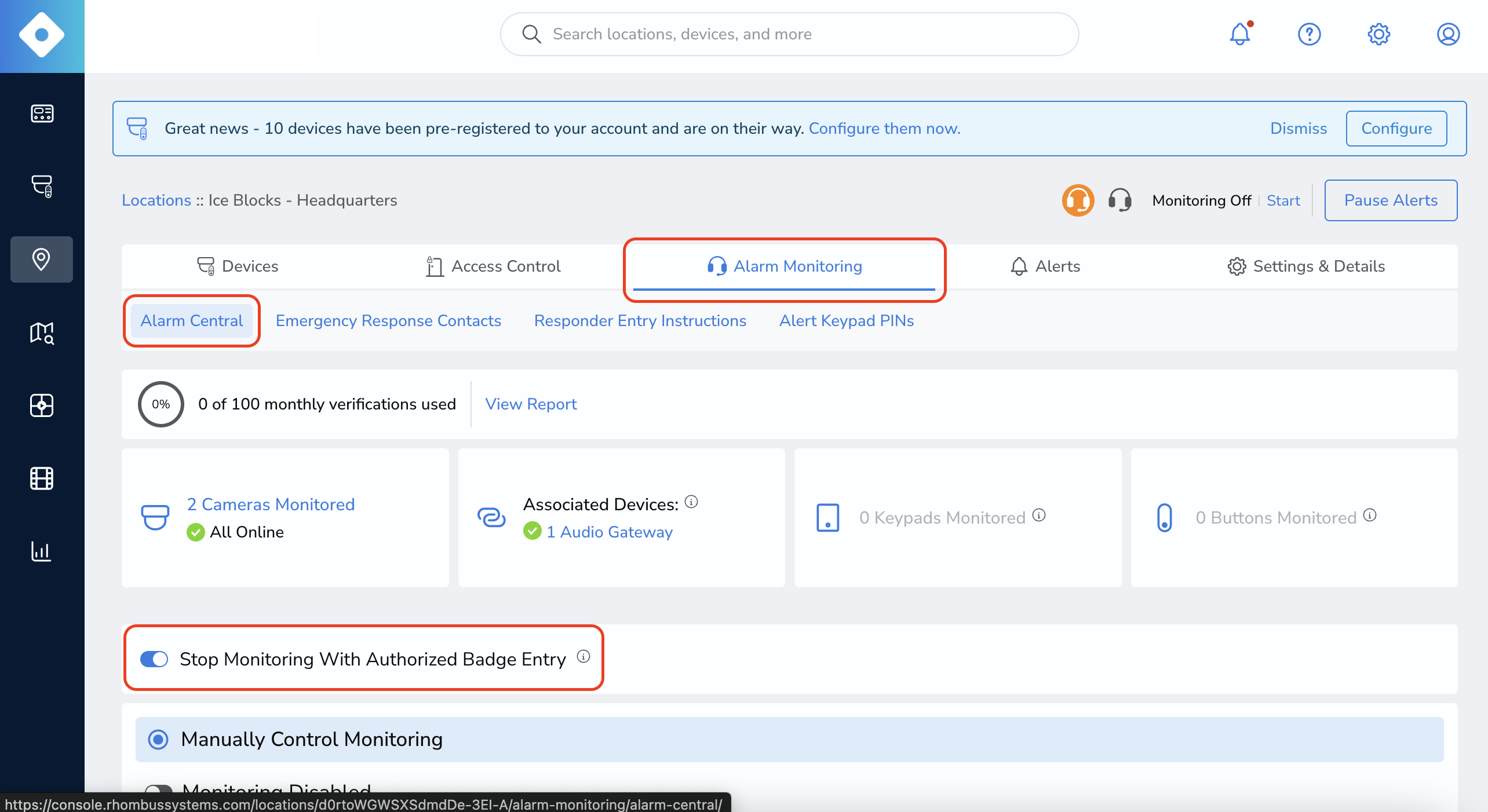Open the footage film-reel icon in sidebar
1488x812 pixels.
[41, 478]
